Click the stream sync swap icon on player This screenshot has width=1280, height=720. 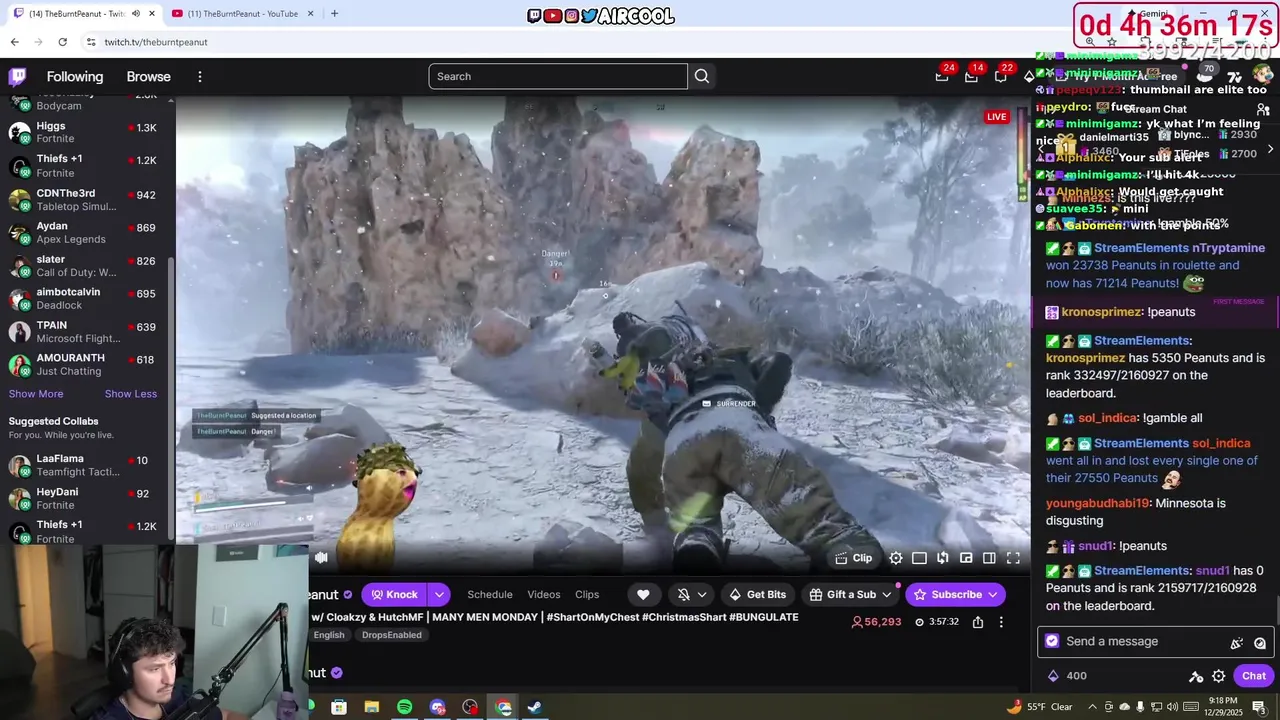click(942, 558)
